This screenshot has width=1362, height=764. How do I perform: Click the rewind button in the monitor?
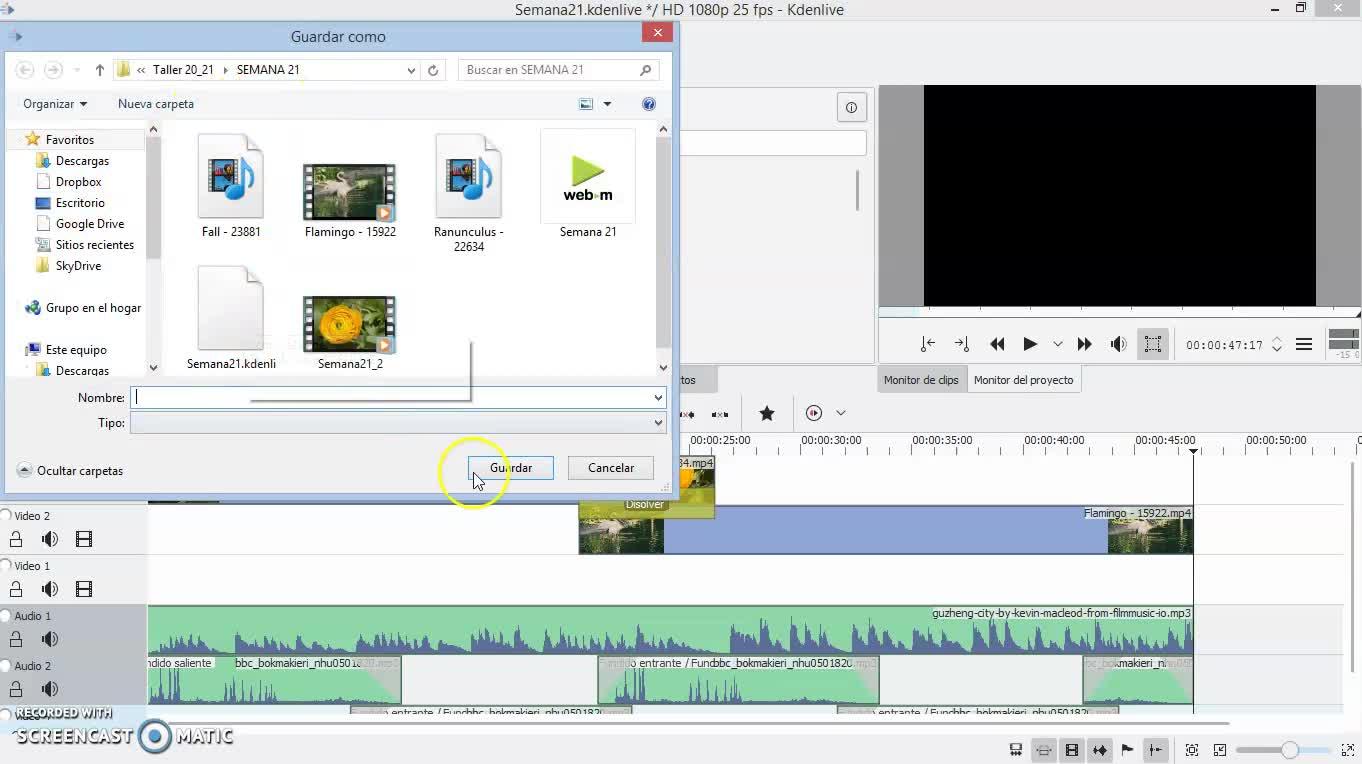997,344
